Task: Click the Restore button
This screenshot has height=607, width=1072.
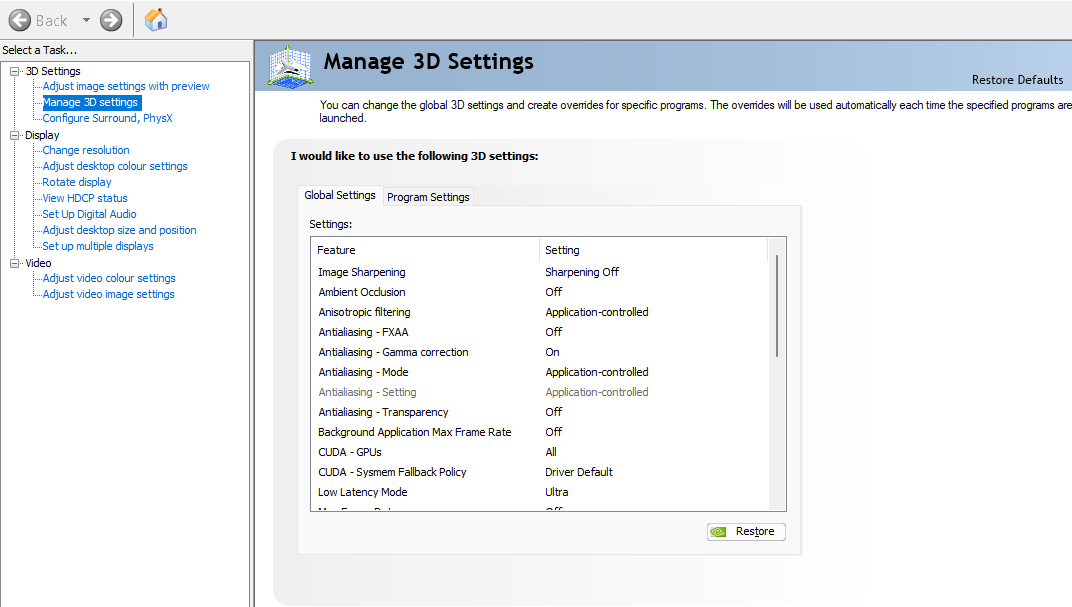Action: pyautogui.click(x=746, y=532)
